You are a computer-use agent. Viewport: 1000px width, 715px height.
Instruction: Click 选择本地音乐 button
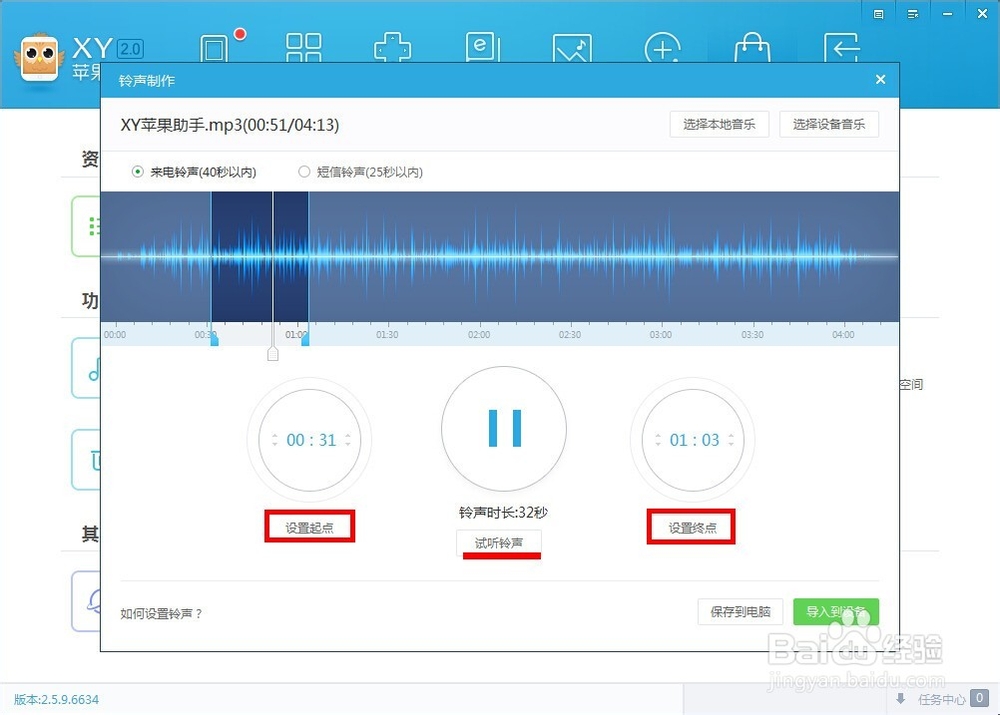(719, 124)
